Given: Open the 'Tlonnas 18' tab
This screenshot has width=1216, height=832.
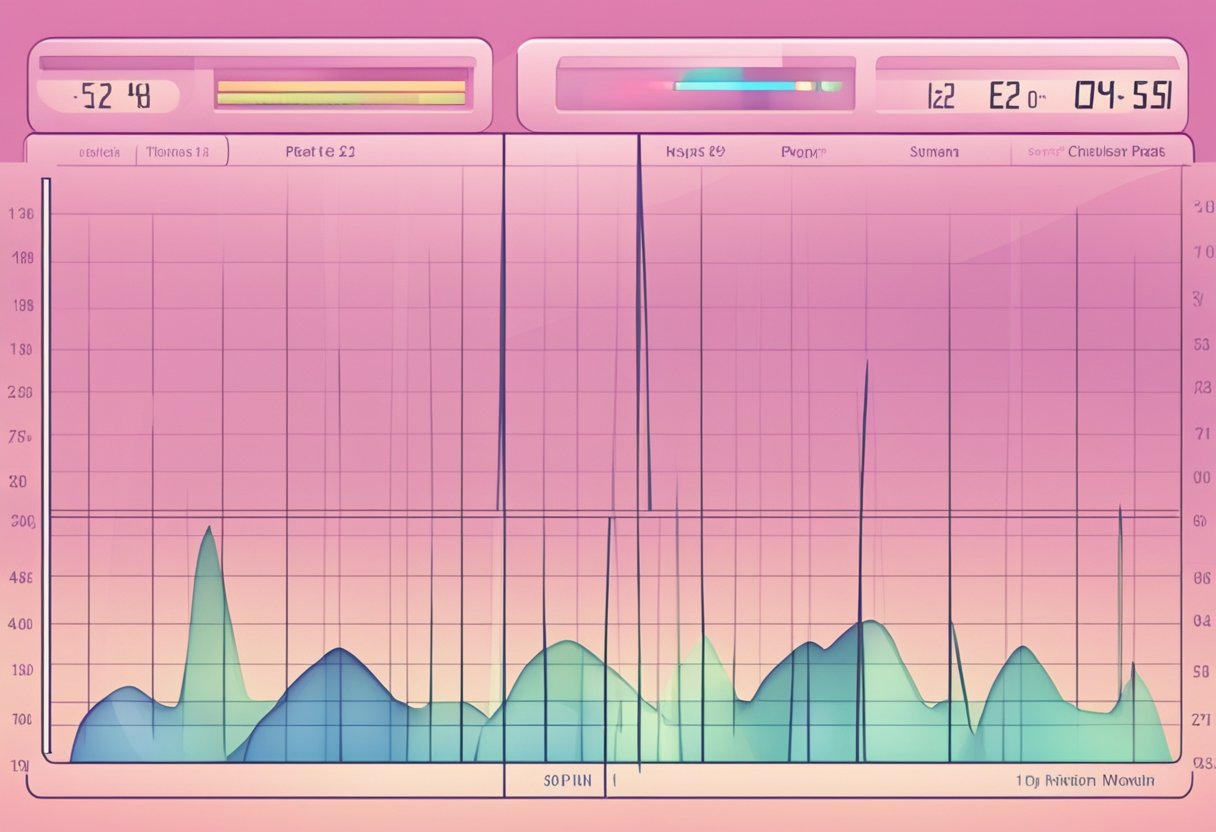Looking at the screenshot, I should (177, 153).
